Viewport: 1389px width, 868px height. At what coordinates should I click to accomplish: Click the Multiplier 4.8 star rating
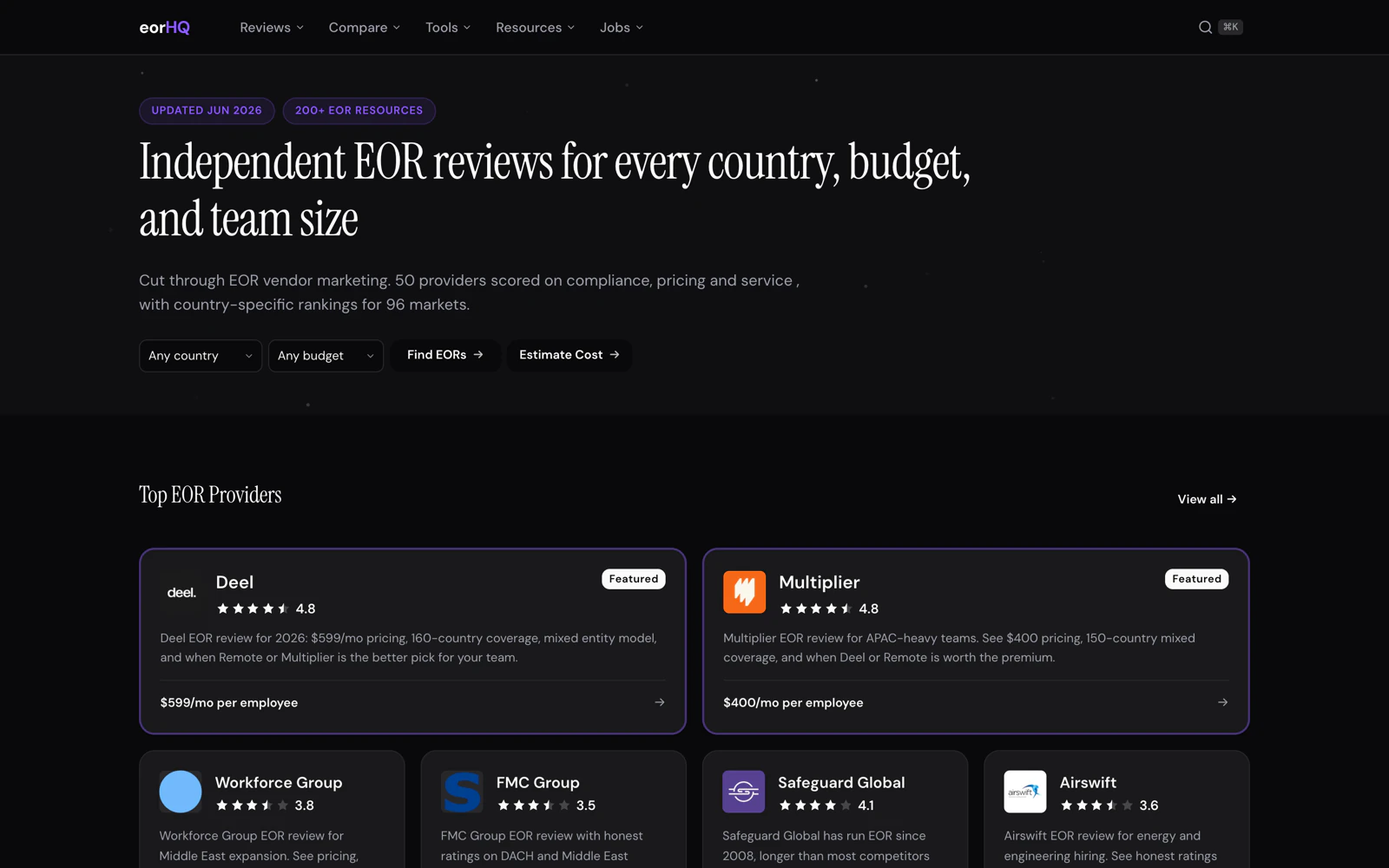pos(829,608)
